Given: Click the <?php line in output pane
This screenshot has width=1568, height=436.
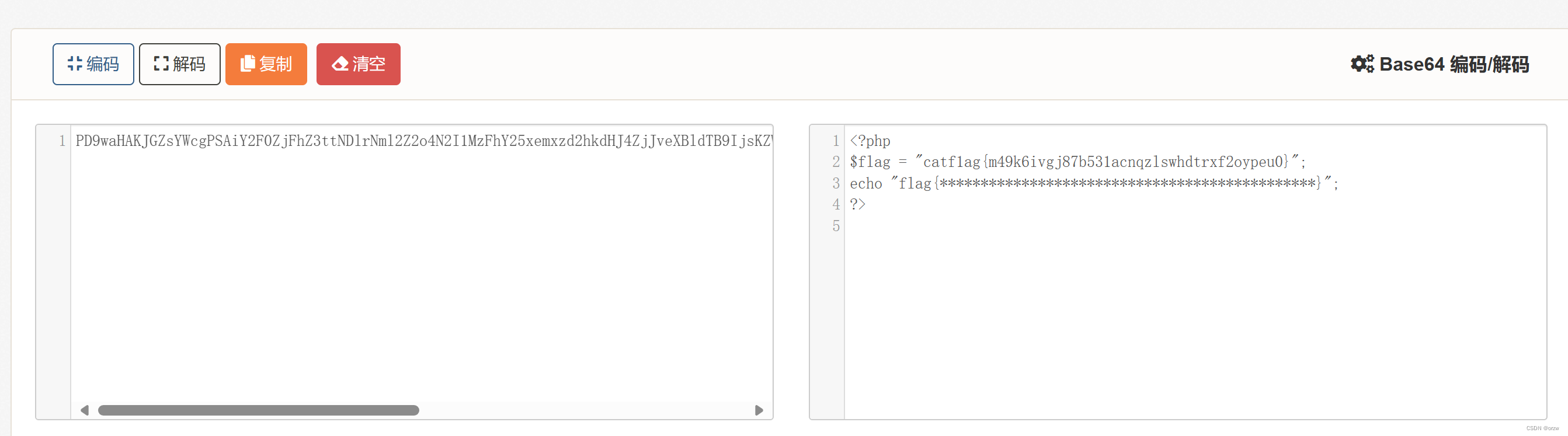Looking at the screenshot, I should coord(871,141).
